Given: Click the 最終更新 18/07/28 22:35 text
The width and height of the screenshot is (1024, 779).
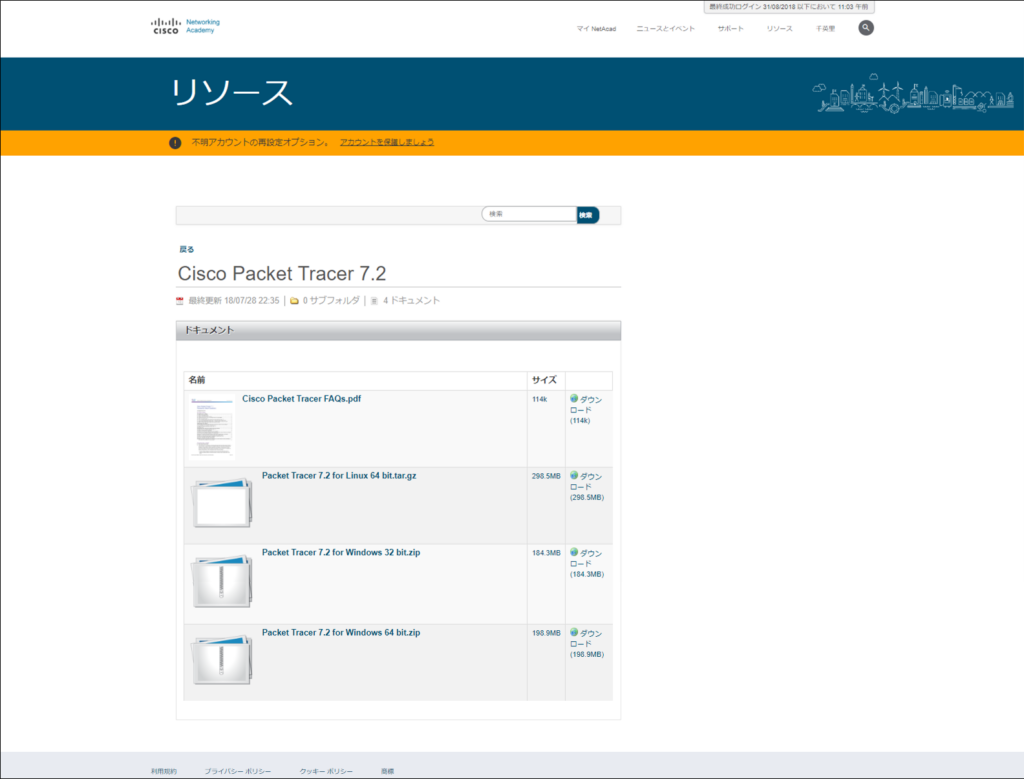Looking at the screenshot, I should tap(234, 301).
